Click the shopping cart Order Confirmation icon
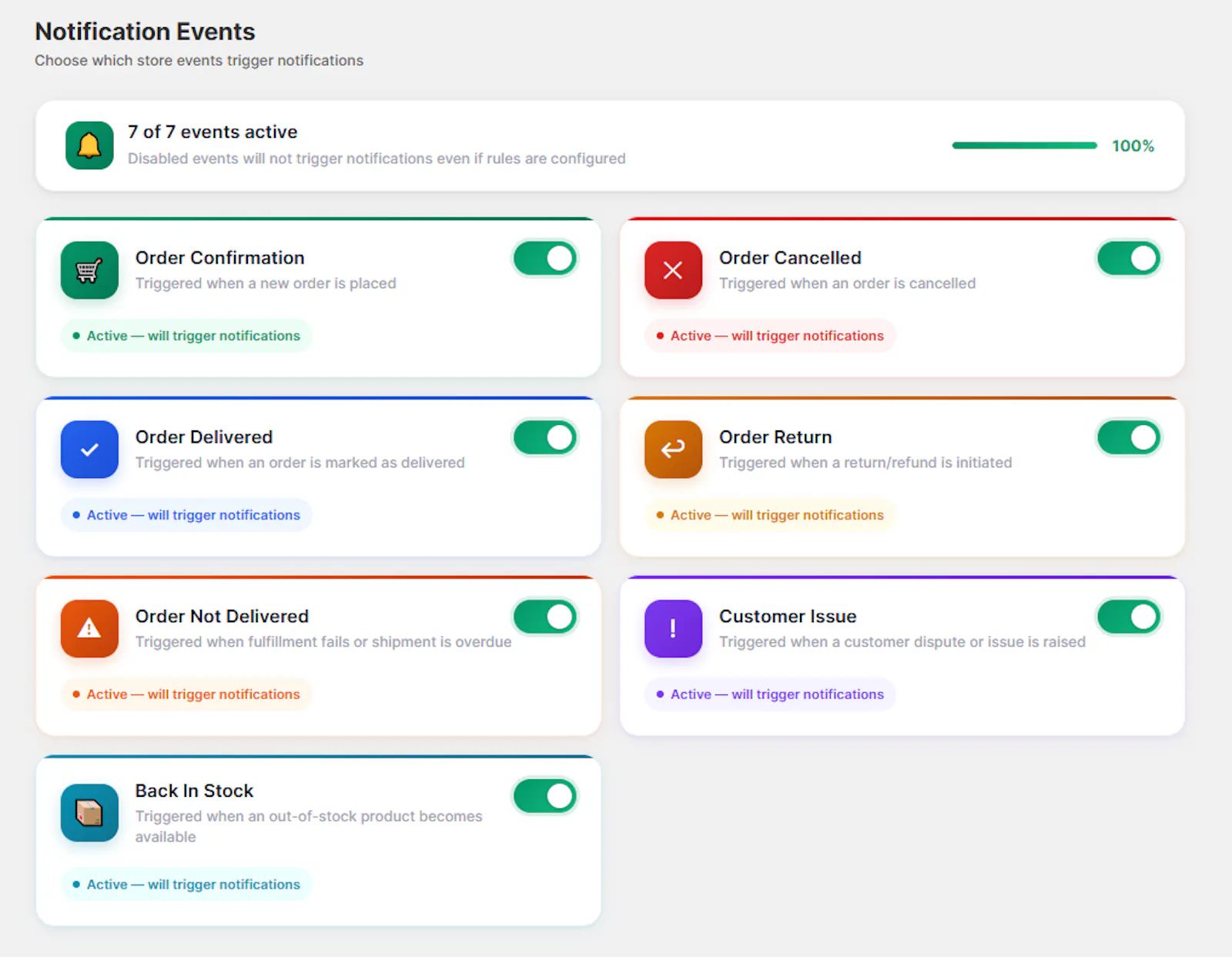Screen dimensions: 1232x957 pos(89,270)
